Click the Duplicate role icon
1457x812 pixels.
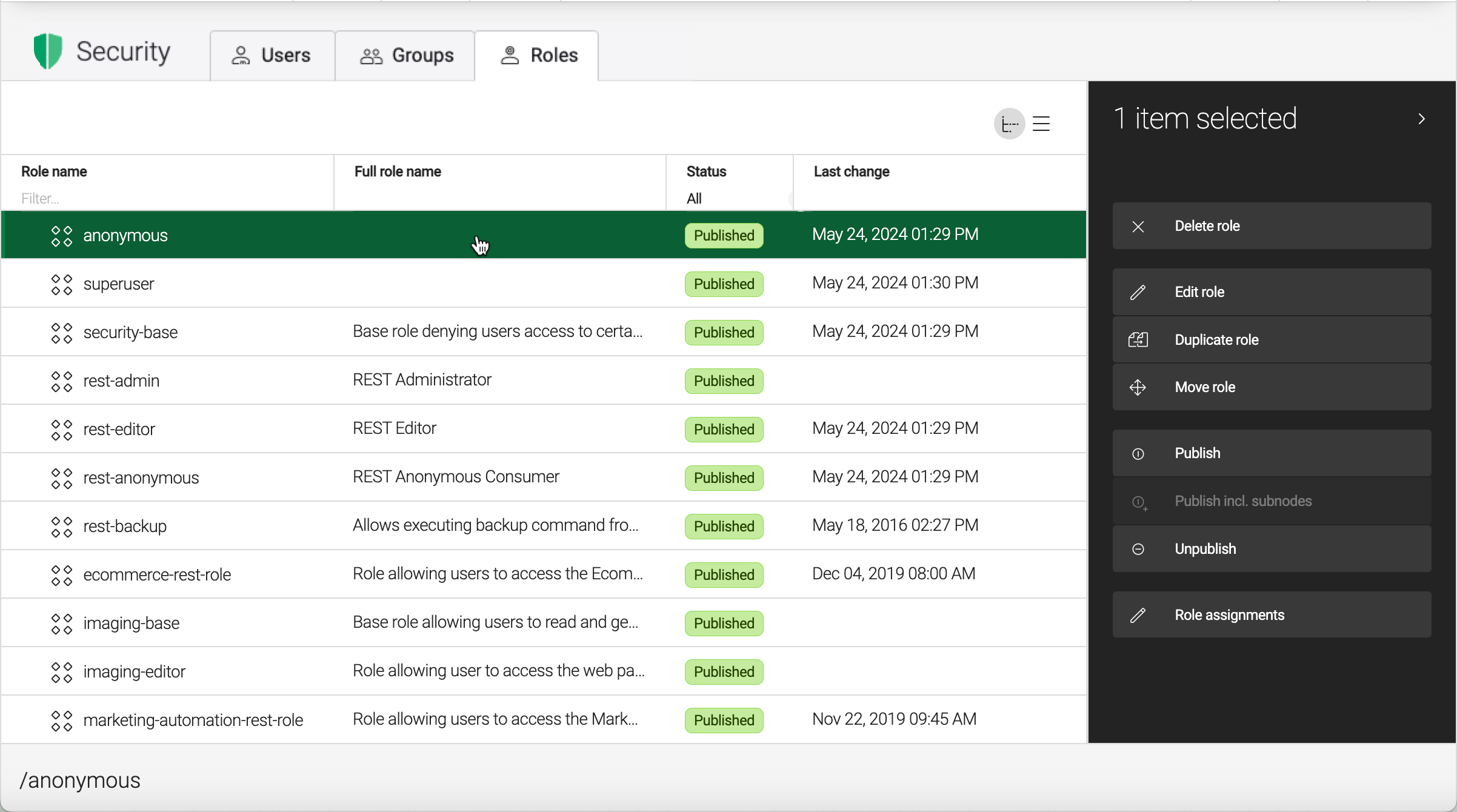pyautogui.click(x=1138, y=340)
